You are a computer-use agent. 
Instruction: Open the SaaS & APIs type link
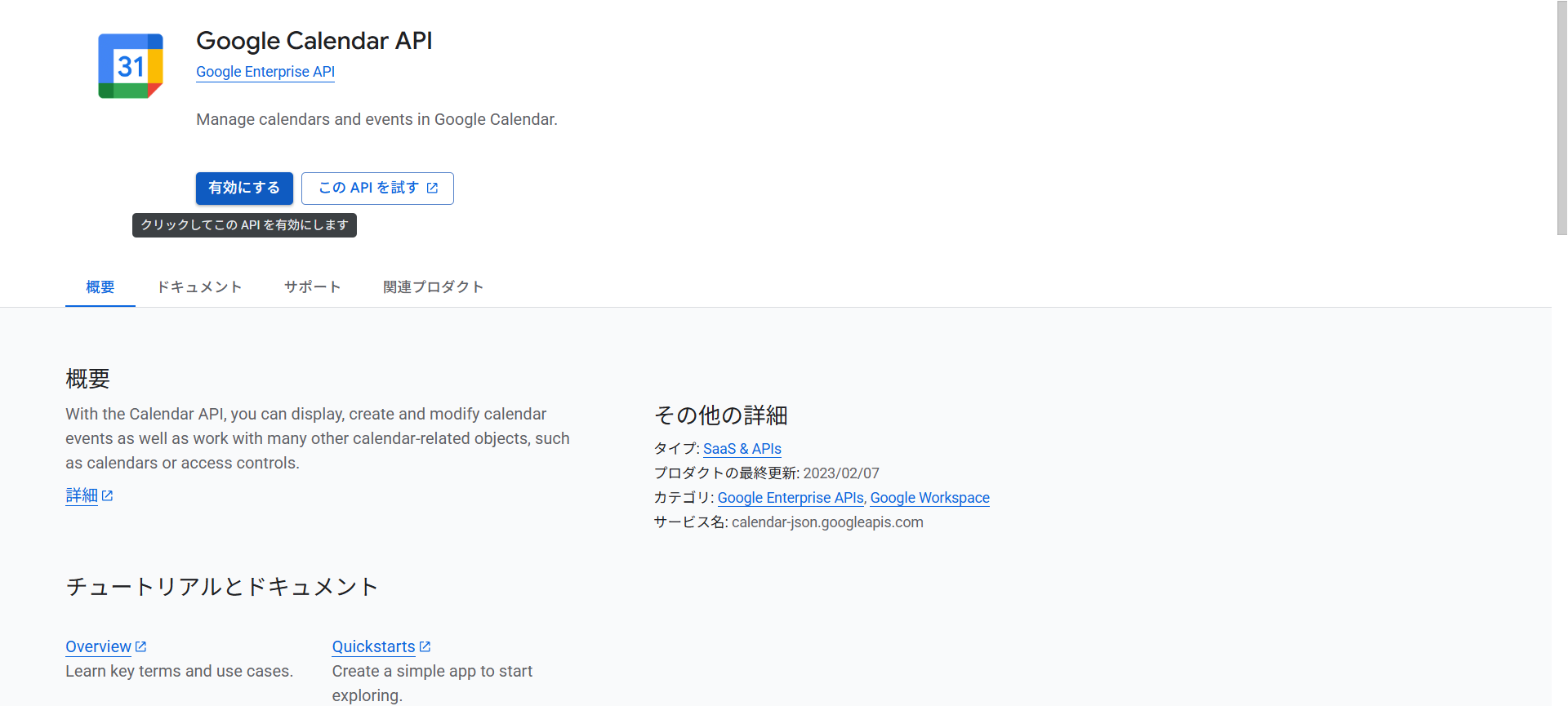(x=742, y=449)
